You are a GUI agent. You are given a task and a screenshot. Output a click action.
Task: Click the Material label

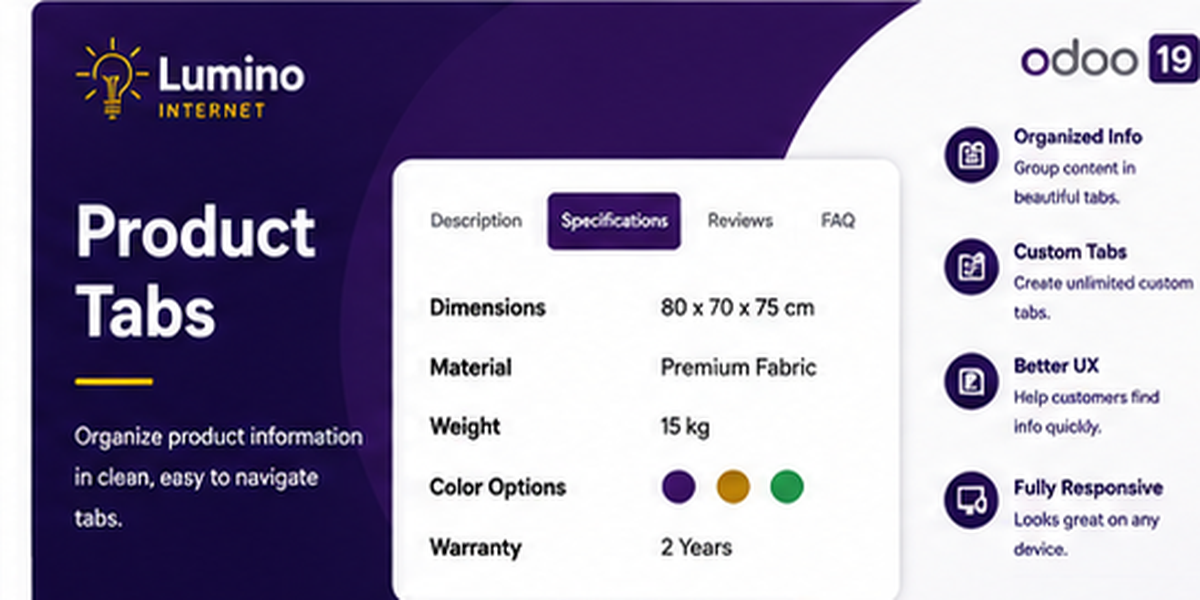pos(471,367)
